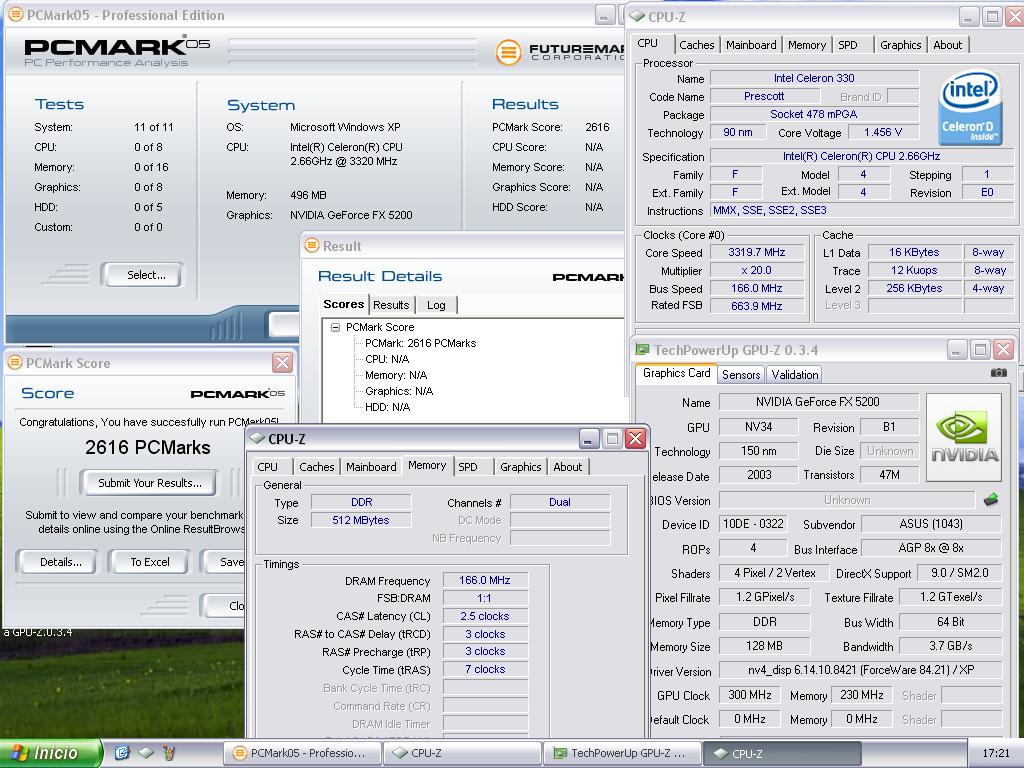Screen dimensions: 1024x768
Task: Minimize the CPU-Z Memory window
Action: 589,438
